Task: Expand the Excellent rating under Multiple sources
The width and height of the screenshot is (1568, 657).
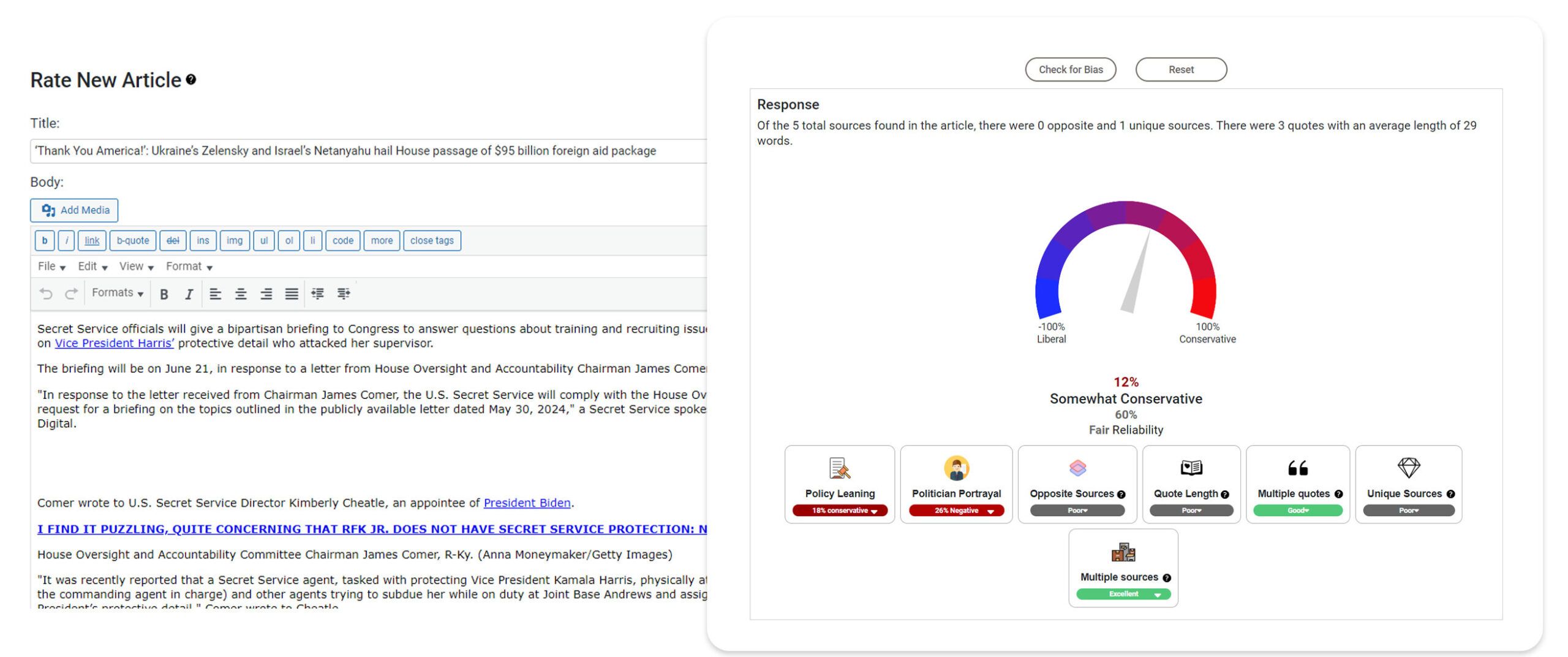Action: pos(1123,594)
